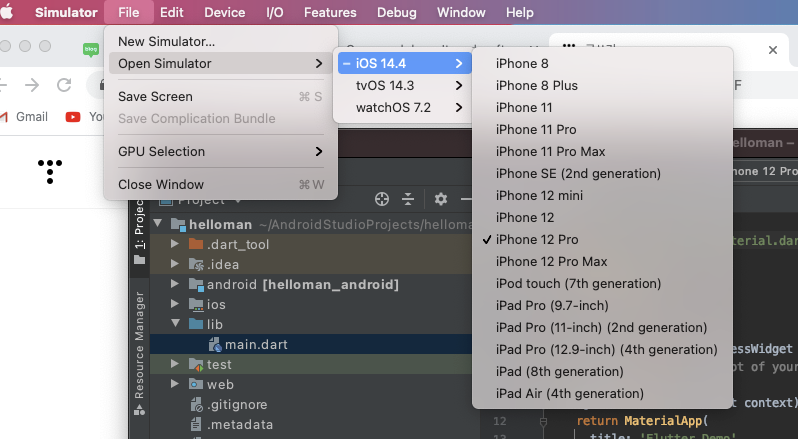Select iPhone 12 simulator
798x439 pixels.
click(x=603, y=217)
